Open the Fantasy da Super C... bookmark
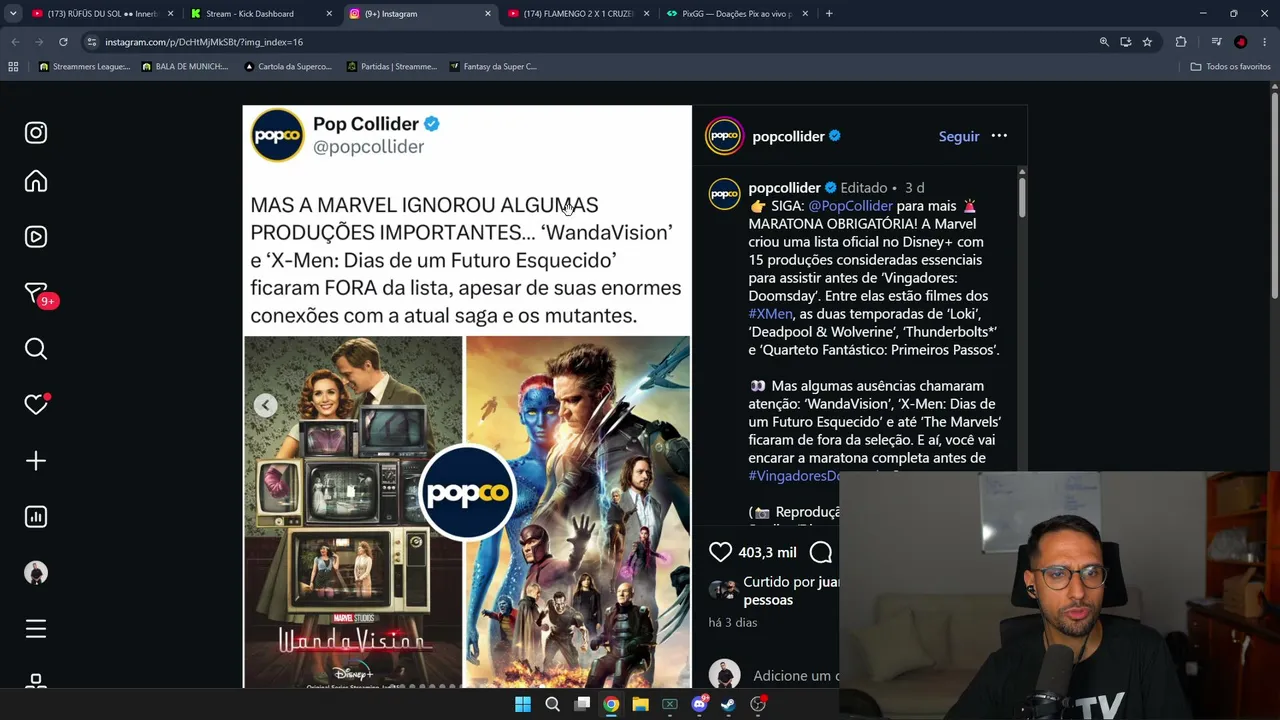The image size is (1280, 720). coord(494,67)
